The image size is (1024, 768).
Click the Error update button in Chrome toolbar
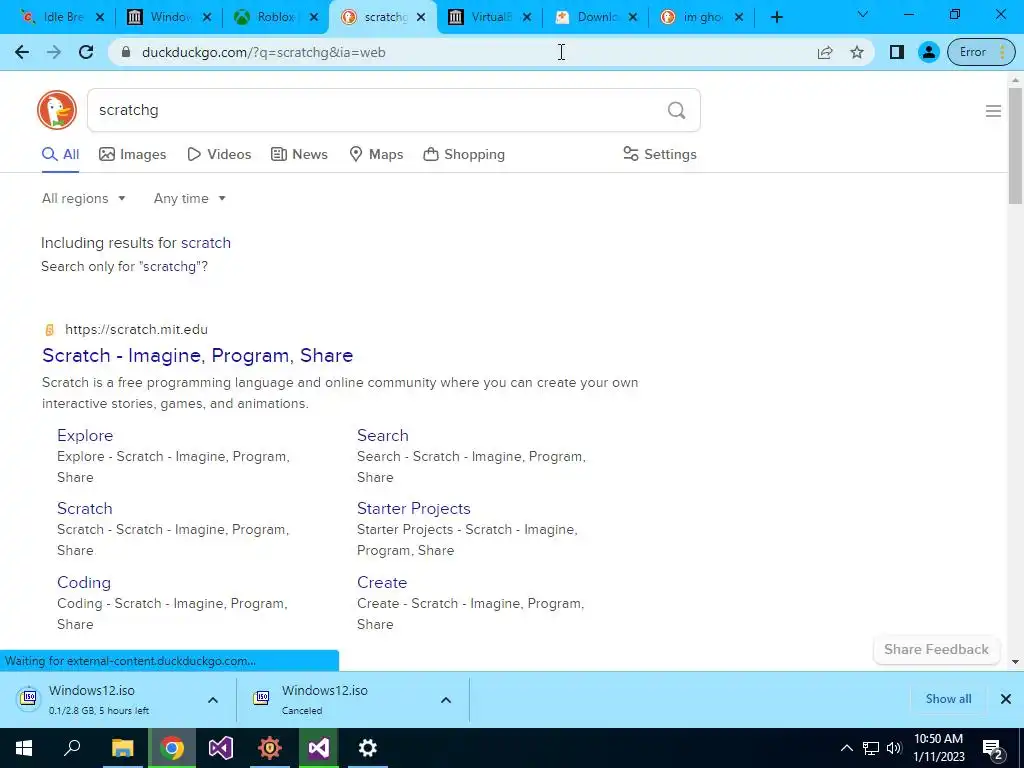[x=980, y=52]
